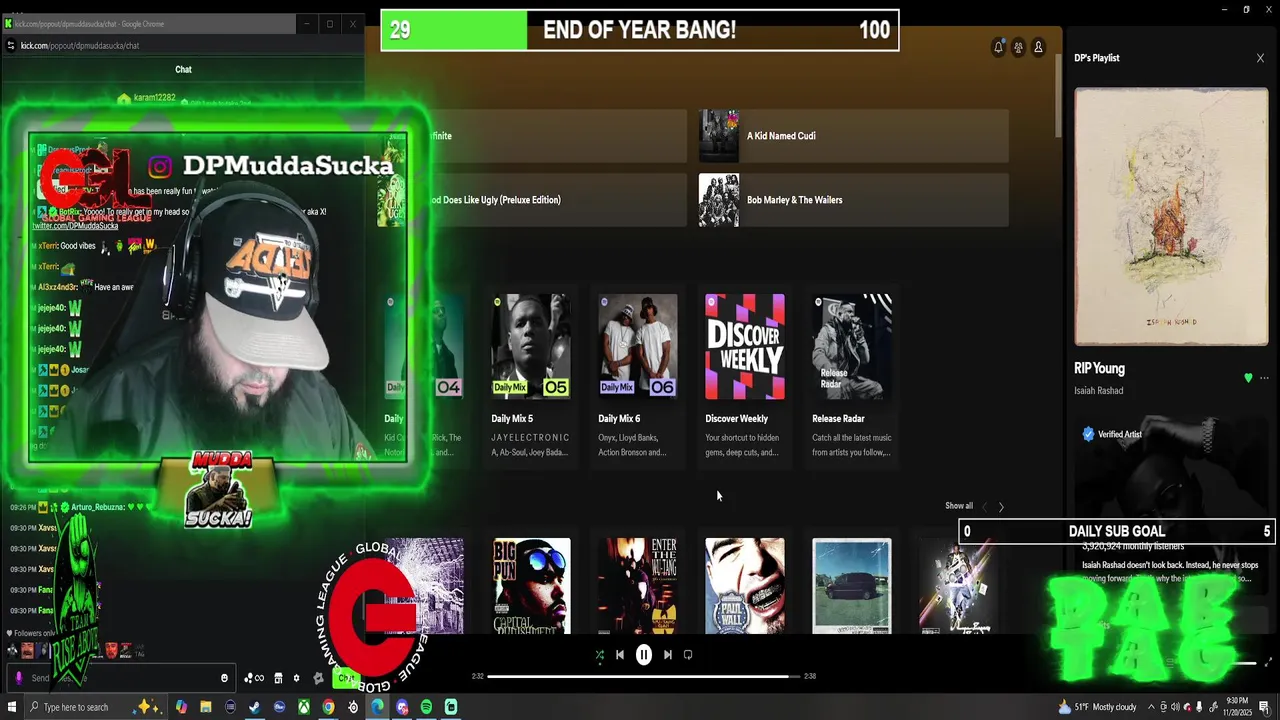The width and height of the screenshot is (1280, 720).
Task: Skip to previous track
Action: tap(620, 655)
